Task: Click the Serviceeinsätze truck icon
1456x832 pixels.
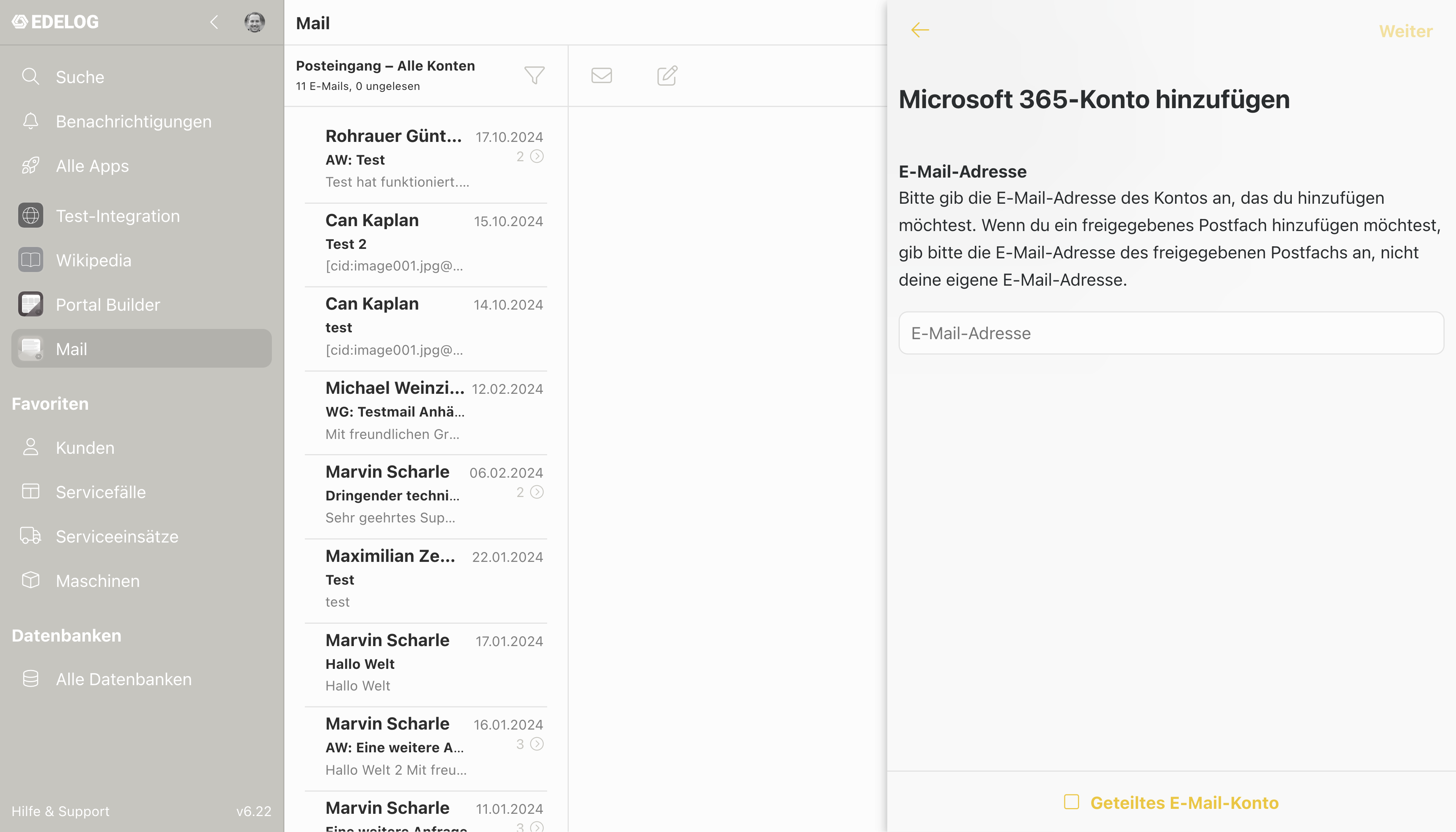Action: point(30,535)
